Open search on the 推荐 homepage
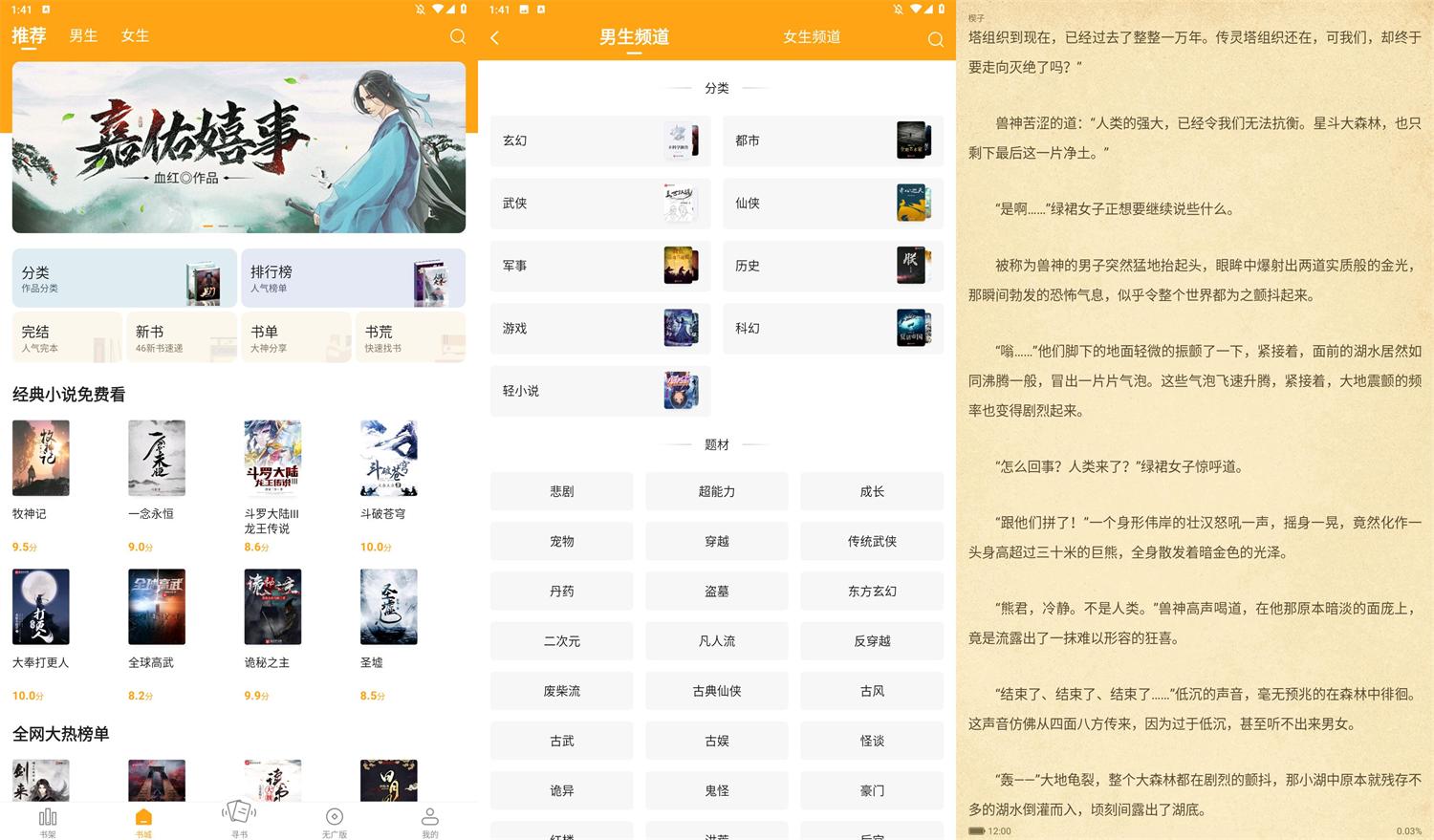The image size is (1434, 840). tap(458, 36)
